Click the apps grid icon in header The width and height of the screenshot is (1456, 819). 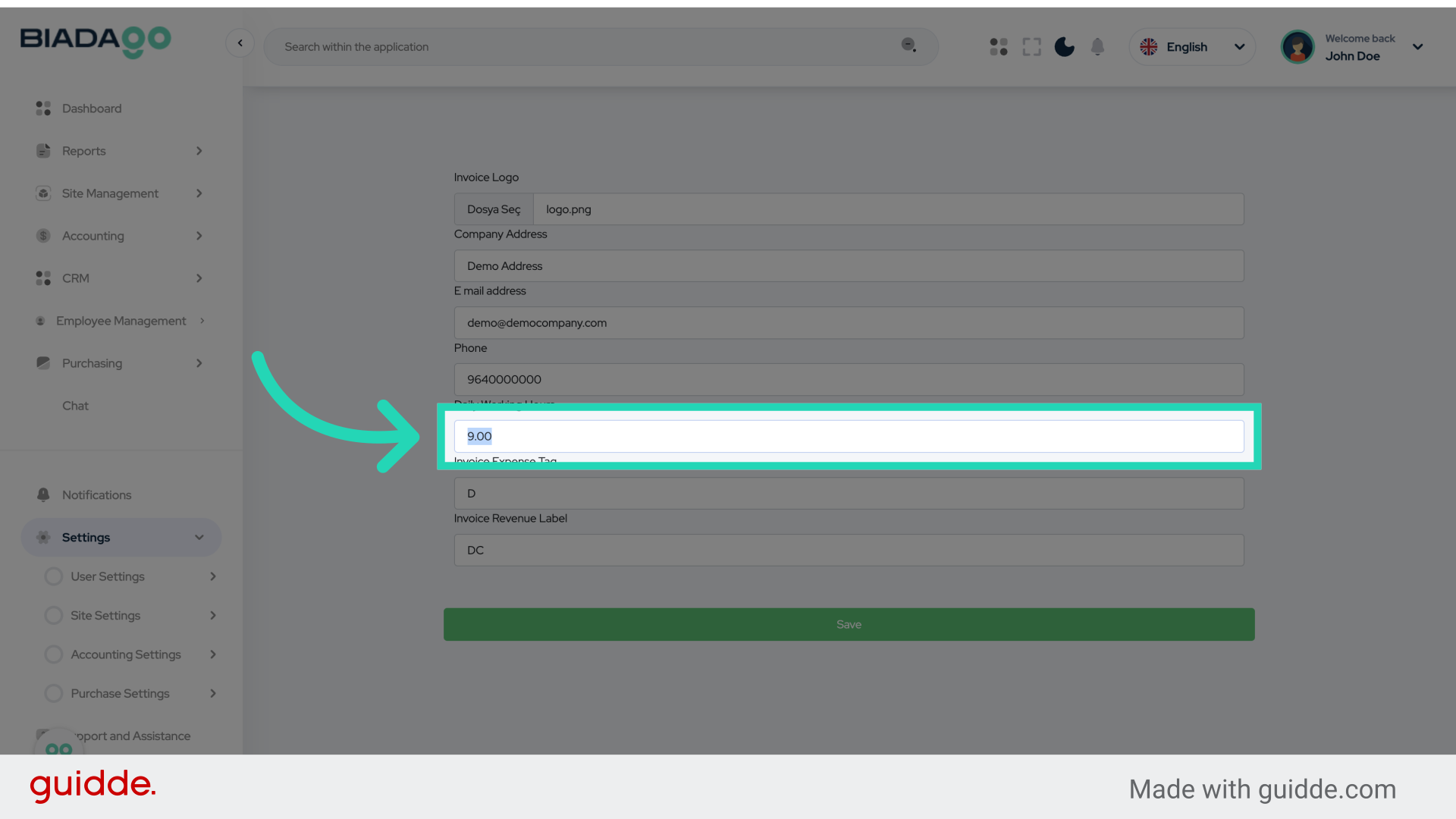click(x=999, y=47)
